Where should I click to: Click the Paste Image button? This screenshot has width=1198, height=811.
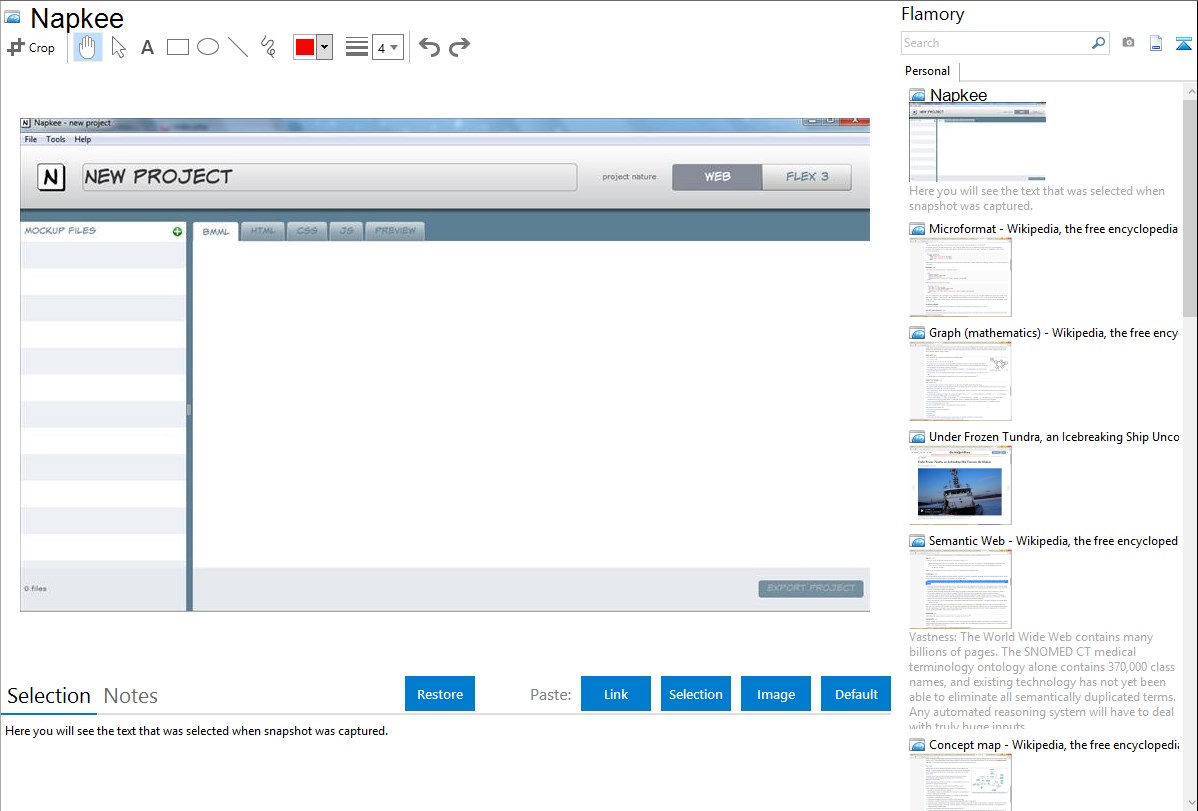click(x=775, y=694)
